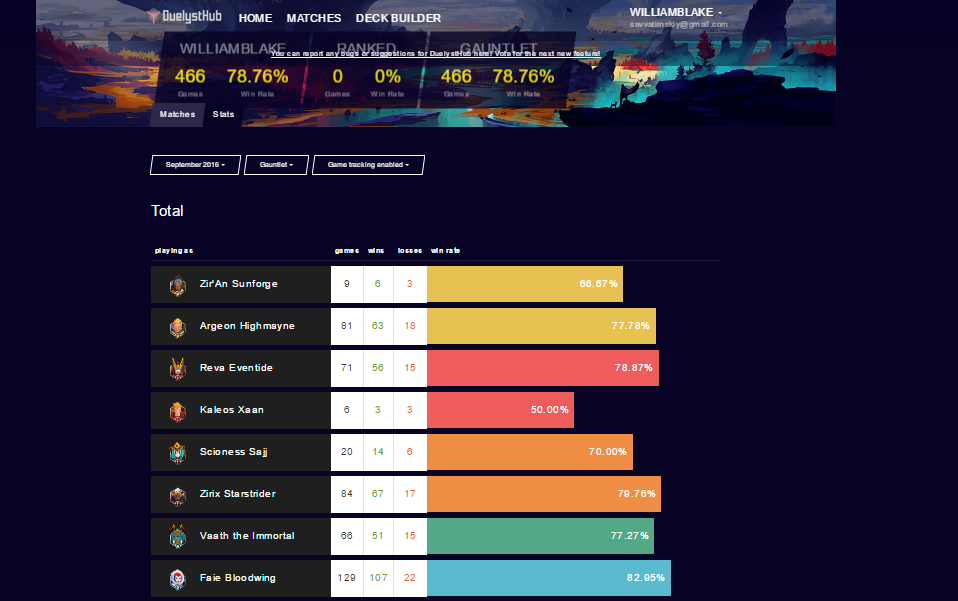Viewport: 958px width, 601px height.
Task: Click Vaath the Immortal games count 66
Action: coord(347,536)
